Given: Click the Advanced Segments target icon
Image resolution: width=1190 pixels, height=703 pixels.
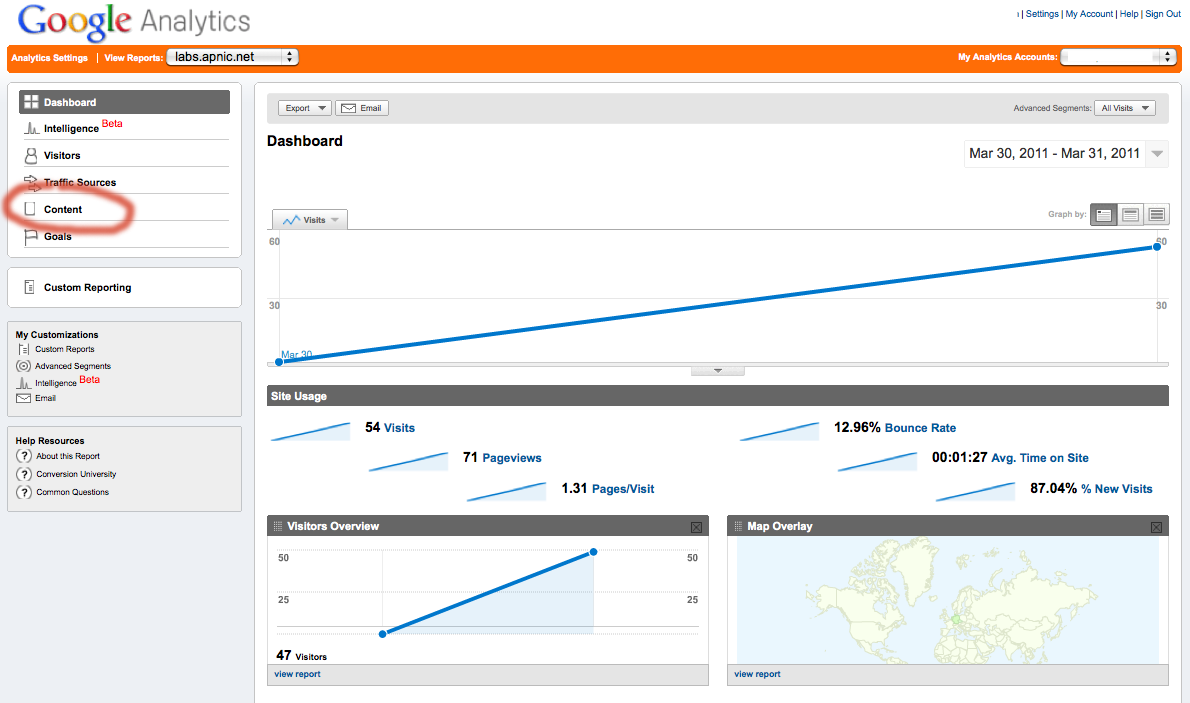Looking at the screenshot, I should pyautogui.click(x=24, y=366).
